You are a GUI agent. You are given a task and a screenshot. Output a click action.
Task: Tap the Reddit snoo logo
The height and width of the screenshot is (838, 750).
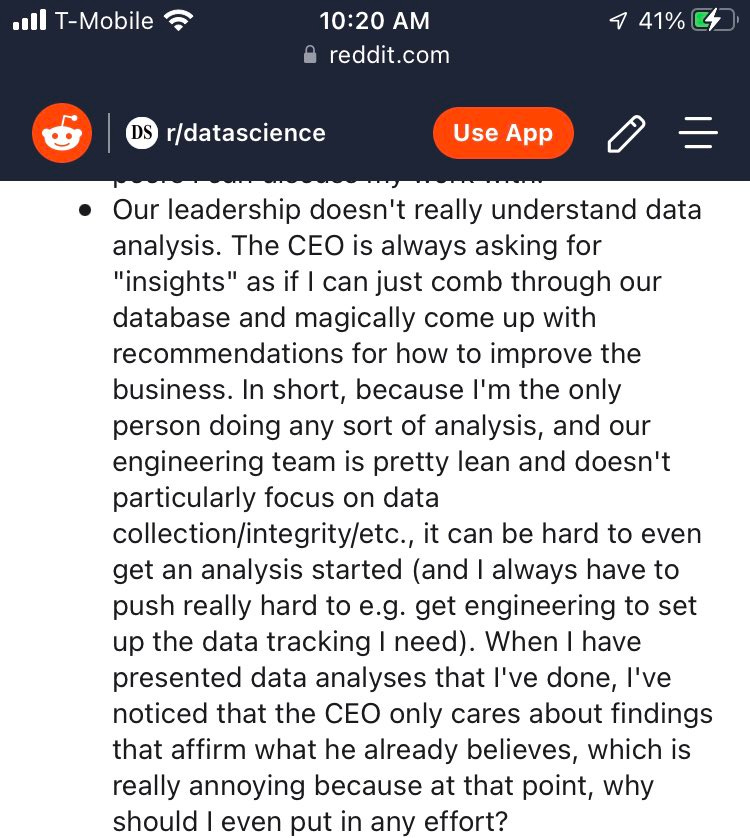click(61, 132)
